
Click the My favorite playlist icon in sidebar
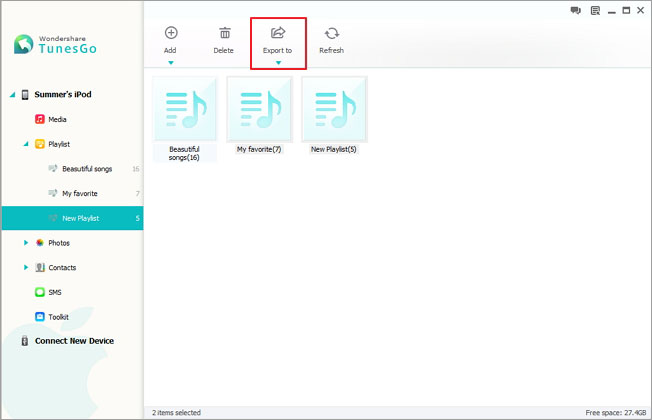point(52,193)
